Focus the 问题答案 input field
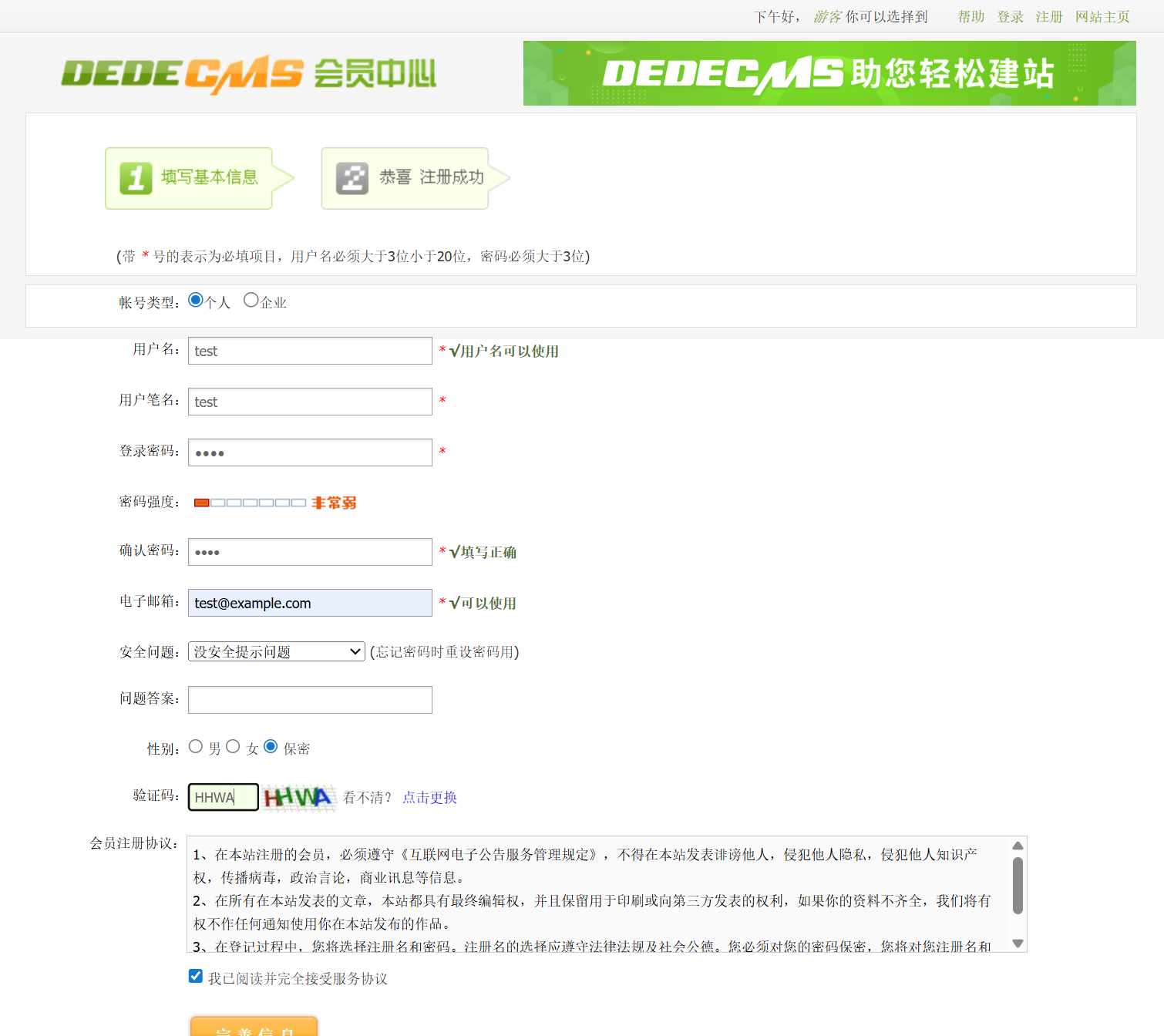This screenshot has width=1164, height=1036. coord(310,700)
